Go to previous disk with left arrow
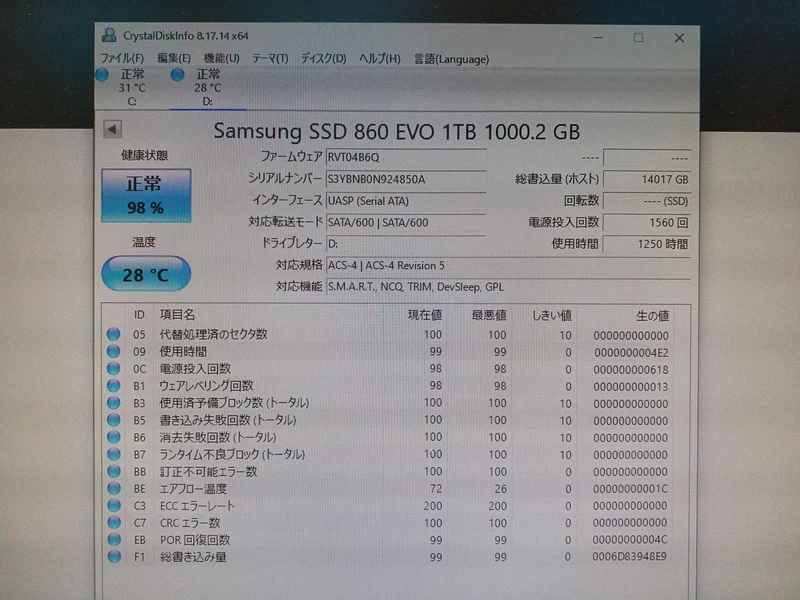 [112, 129]
